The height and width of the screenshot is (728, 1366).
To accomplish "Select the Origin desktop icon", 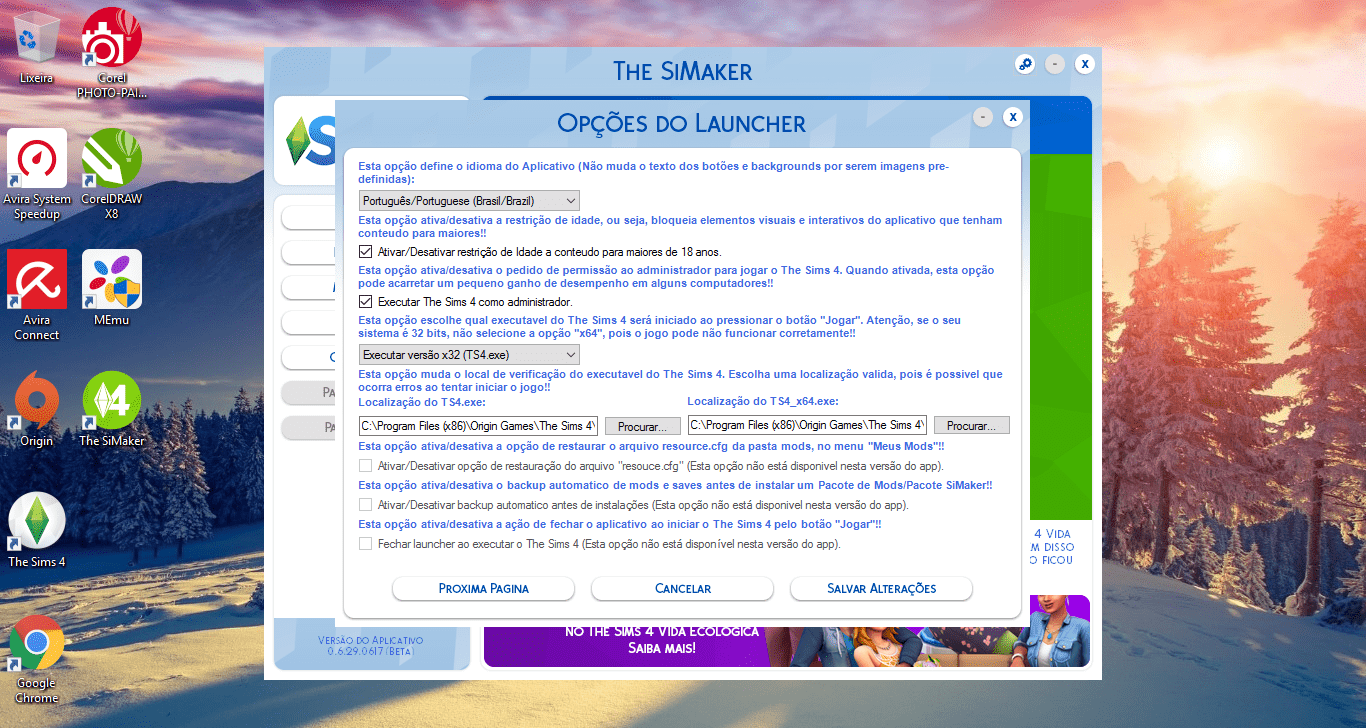I will click(x=37, y=410).
